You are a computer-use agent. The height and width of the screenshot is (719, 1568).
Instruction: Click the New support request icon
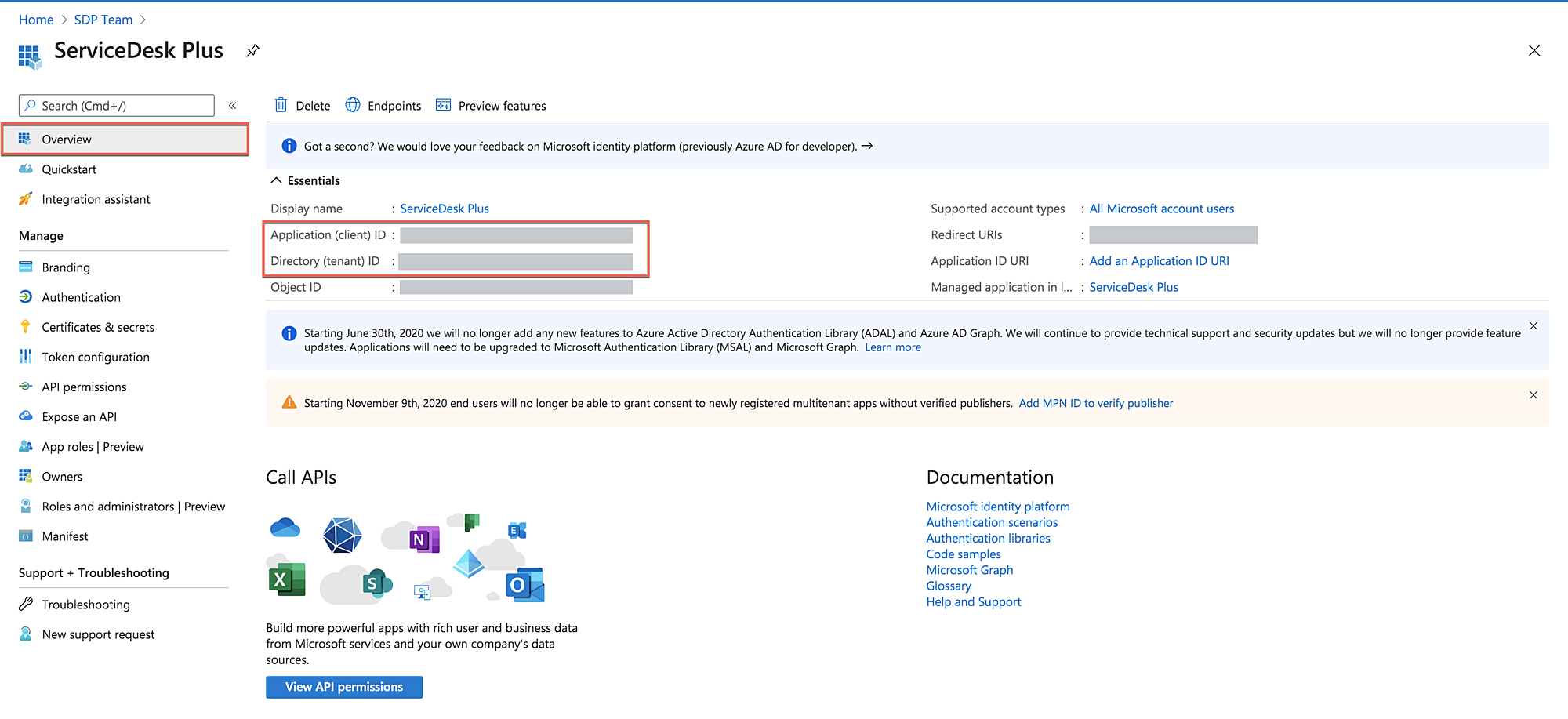pos(26,634)
